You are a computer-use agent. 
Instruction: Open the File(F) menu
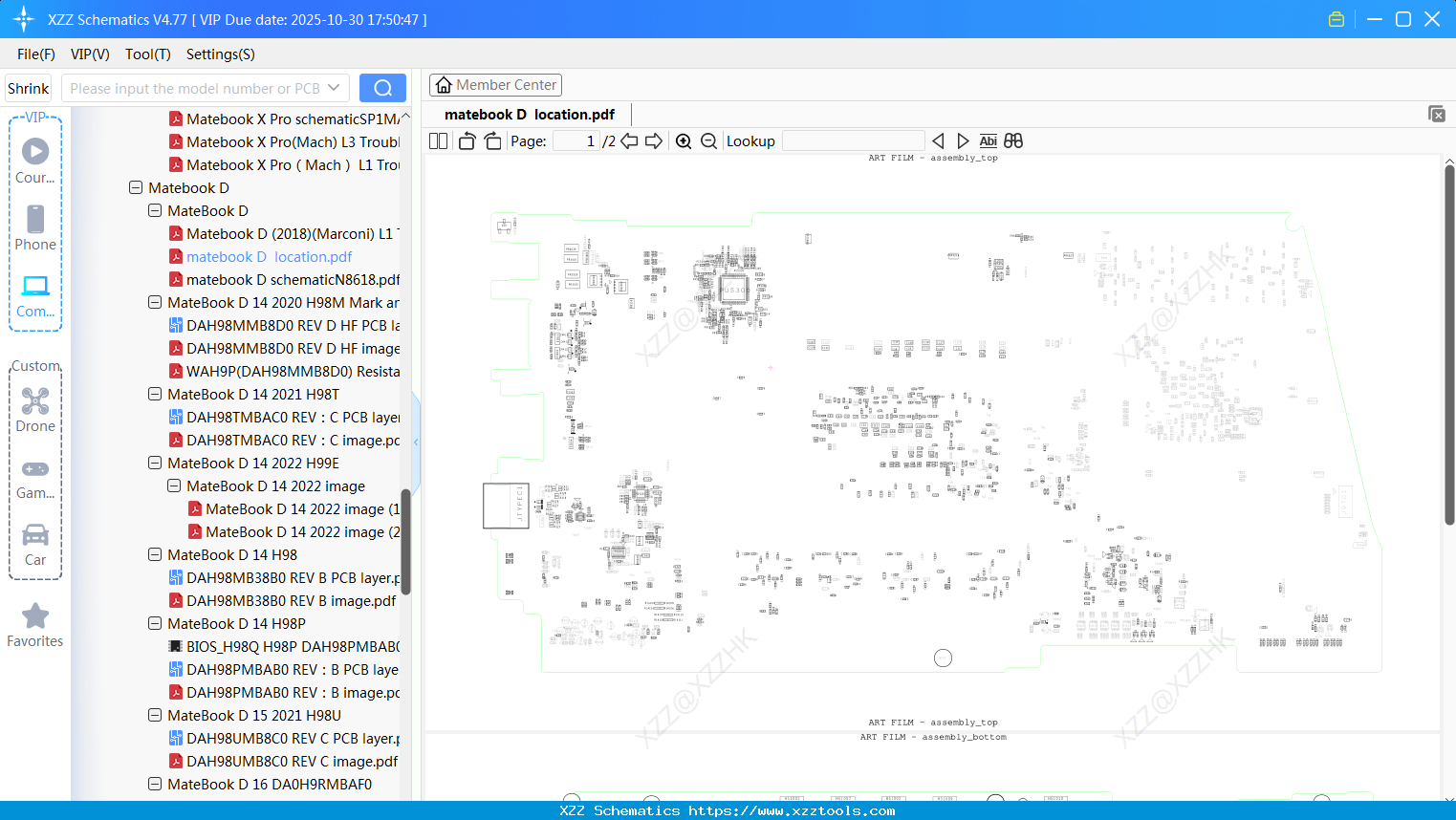click(x=36, y=54)
